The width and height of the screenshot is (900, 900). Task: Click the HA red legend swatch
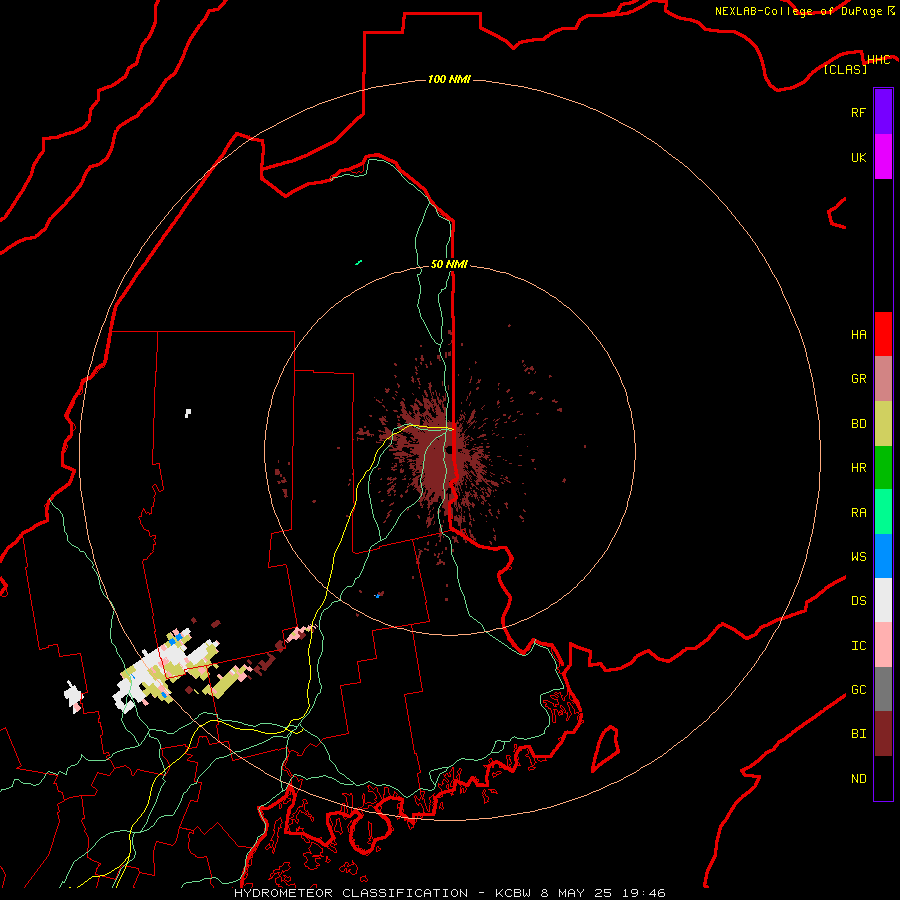click(x=883, y=334)
